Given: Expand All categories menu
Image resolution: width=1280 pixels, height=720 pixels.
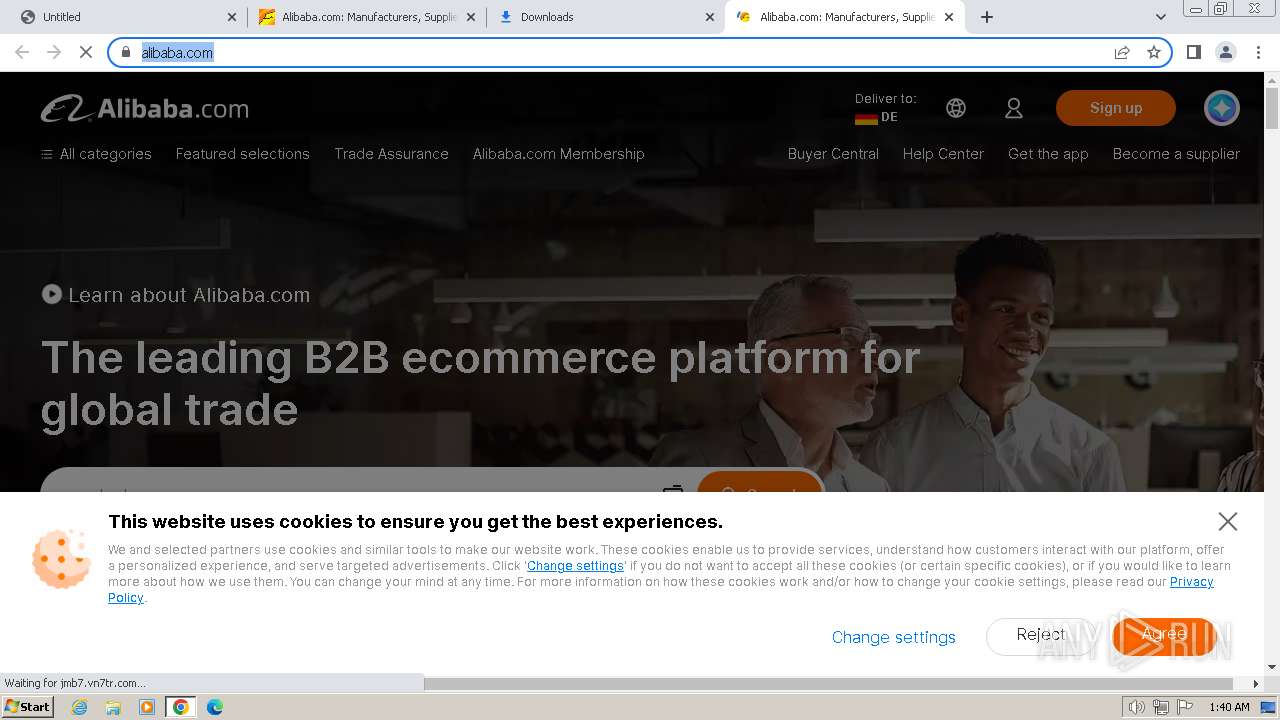Looking at the screenshot, I should click(x=96, y=154).
